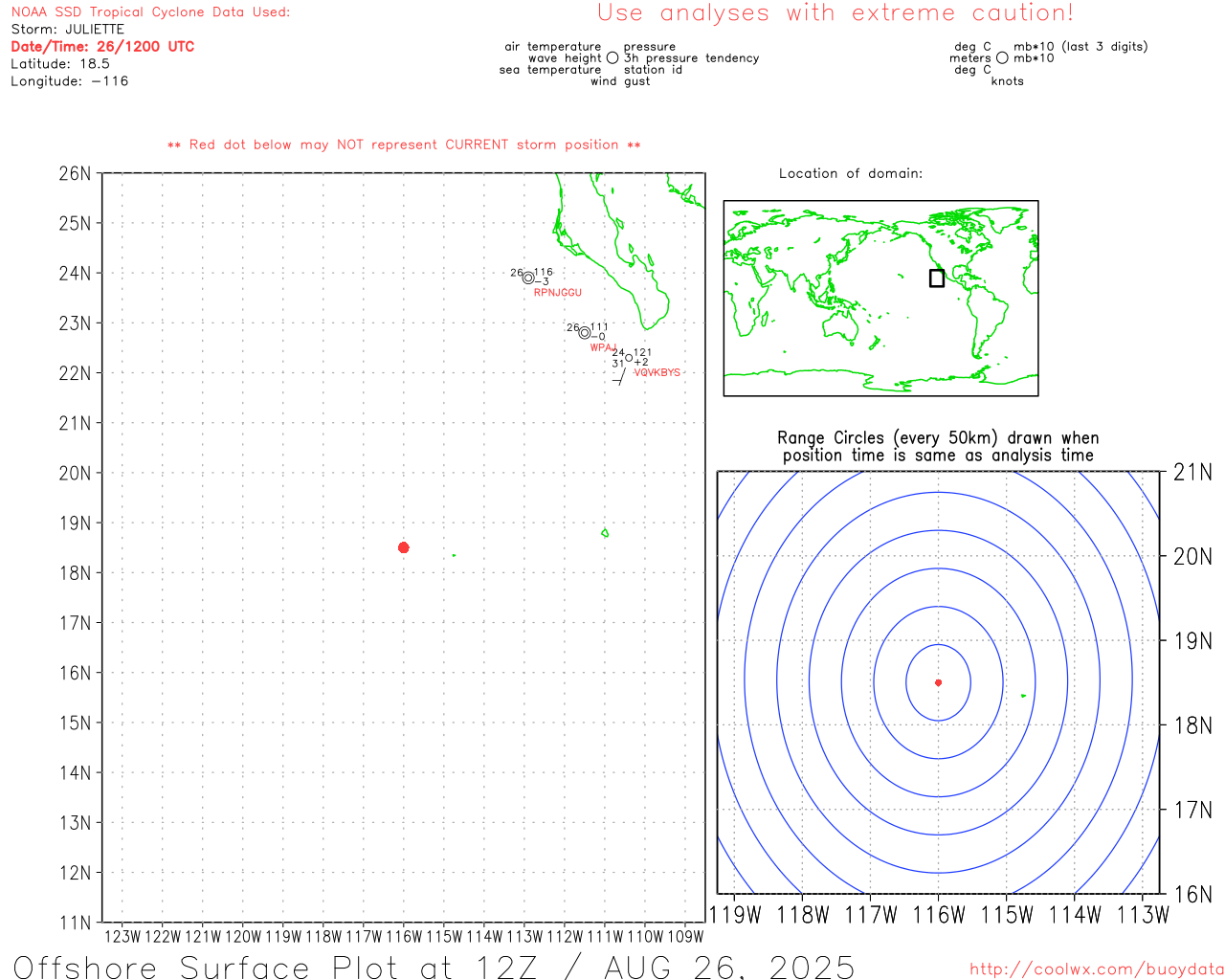Click the 'air temperature' legend label
The width and height of the screenshot is (1225, 980).
[553, 47]
